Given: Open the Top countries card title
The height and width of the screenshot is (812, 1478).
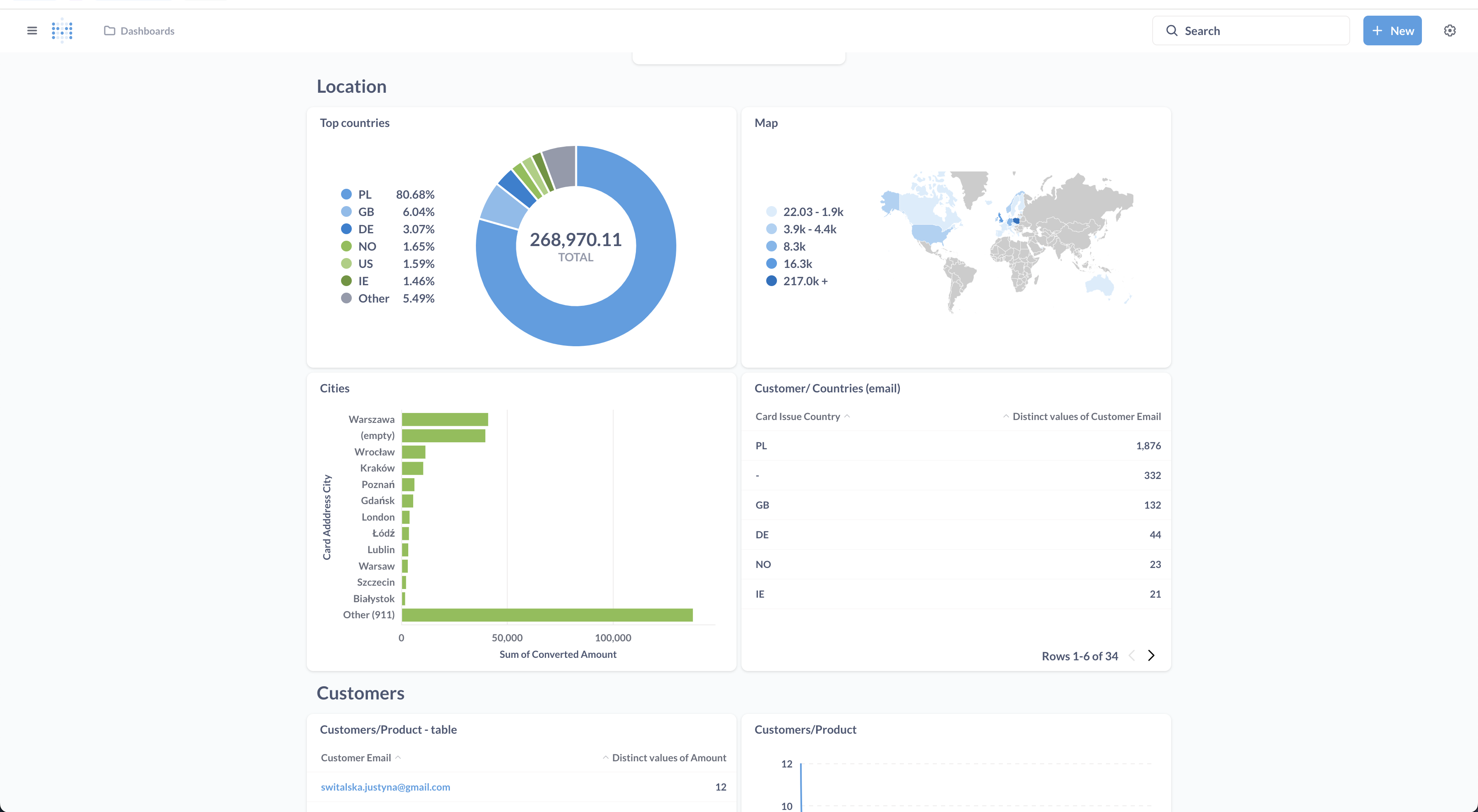Looking at the screenshot, I should pyautogui.click(x=355, y=123).
